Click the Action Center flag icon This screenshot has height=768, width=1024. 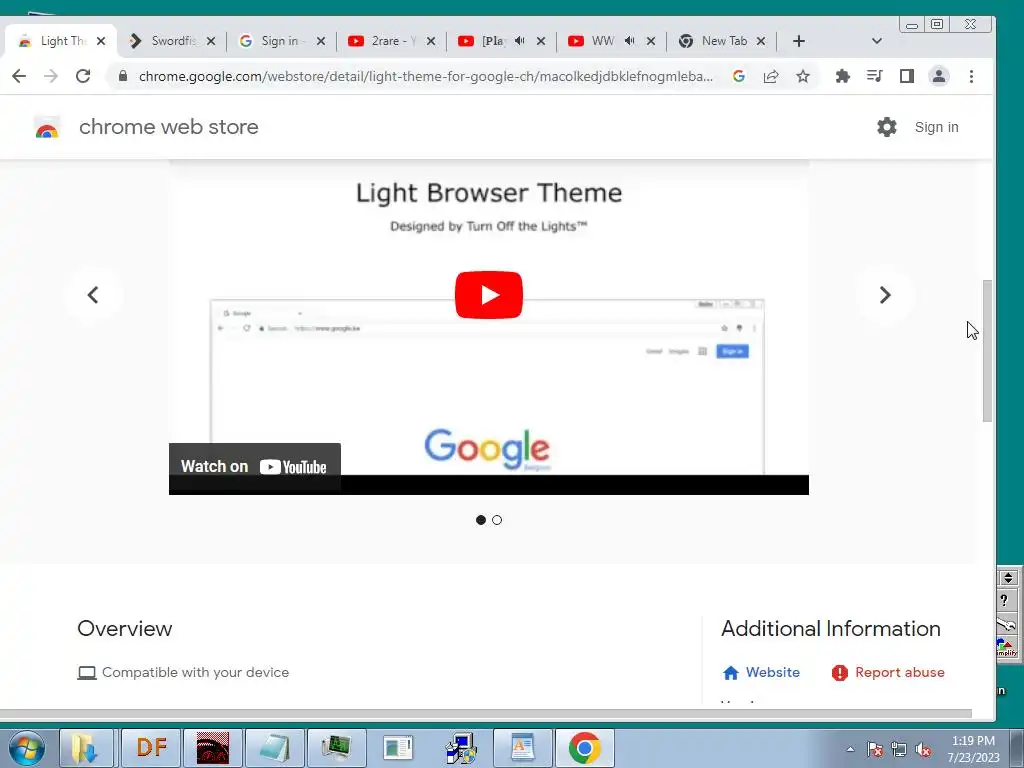point(874,750)
